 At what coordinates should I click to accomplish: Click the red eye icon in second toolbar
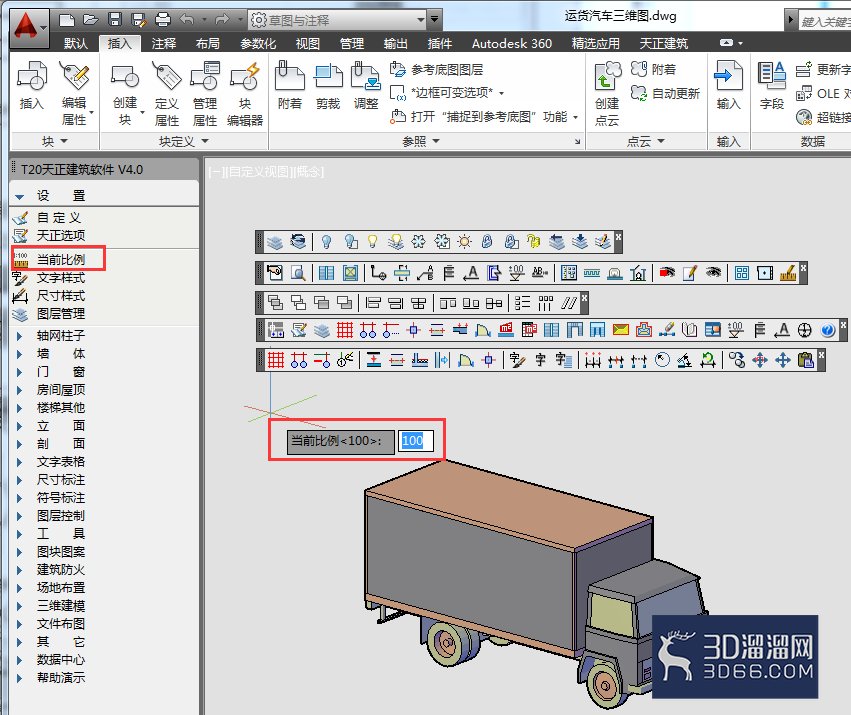pyautogui.click(x=667, y=273)
